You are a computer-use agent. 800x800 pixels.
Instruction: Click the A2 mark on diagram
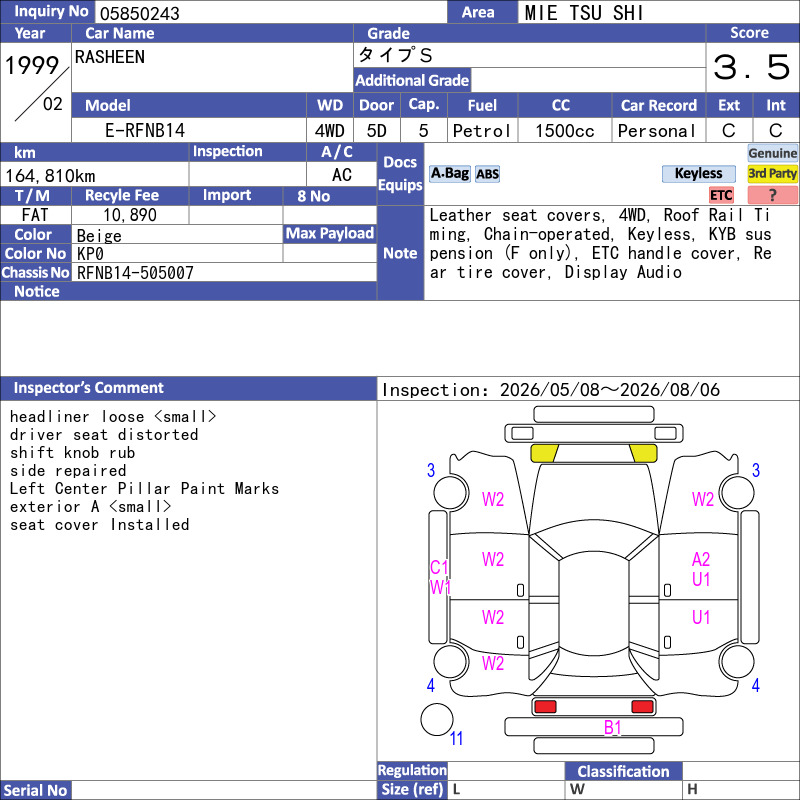point(701,560)
